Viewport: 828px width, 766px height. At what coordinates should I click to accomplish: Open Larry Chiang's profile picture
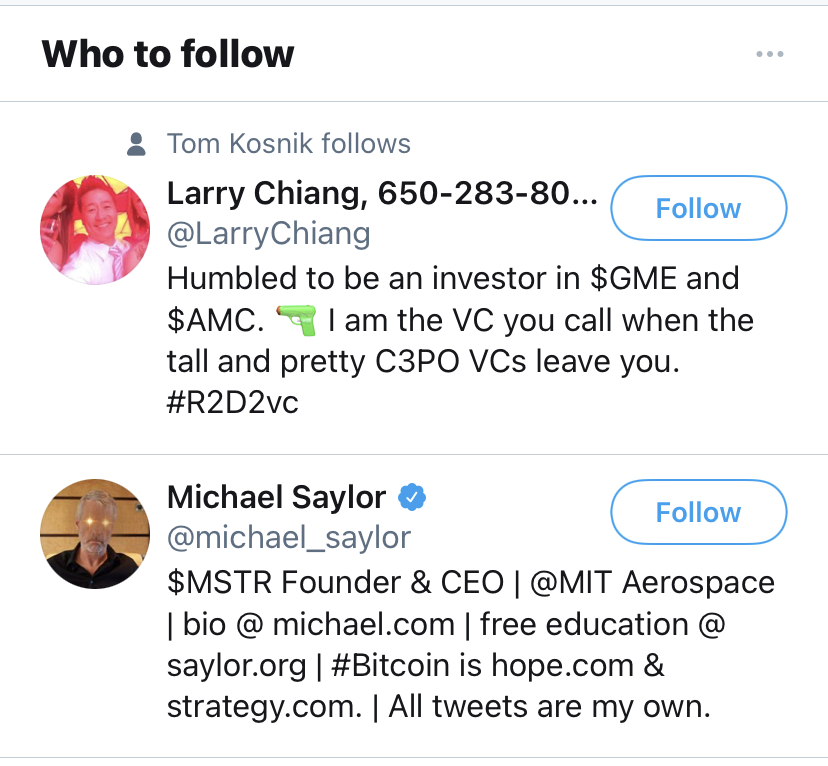pos(94,230)
